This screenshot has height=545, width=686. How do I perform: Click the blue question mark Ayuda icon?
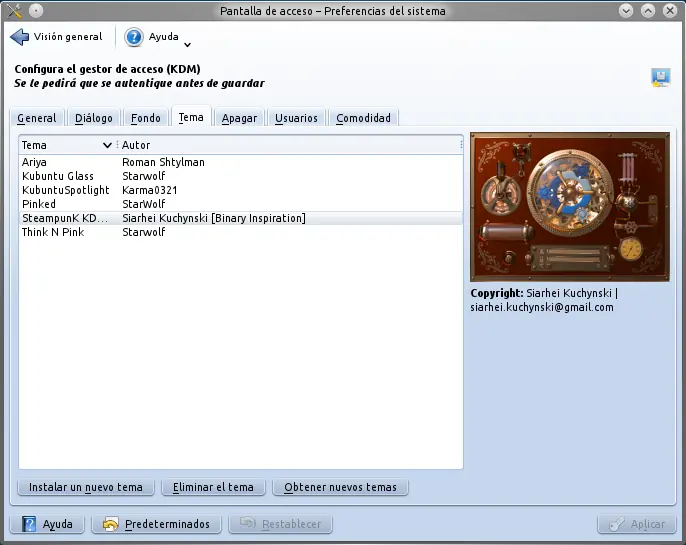click(x=133, y=37)
